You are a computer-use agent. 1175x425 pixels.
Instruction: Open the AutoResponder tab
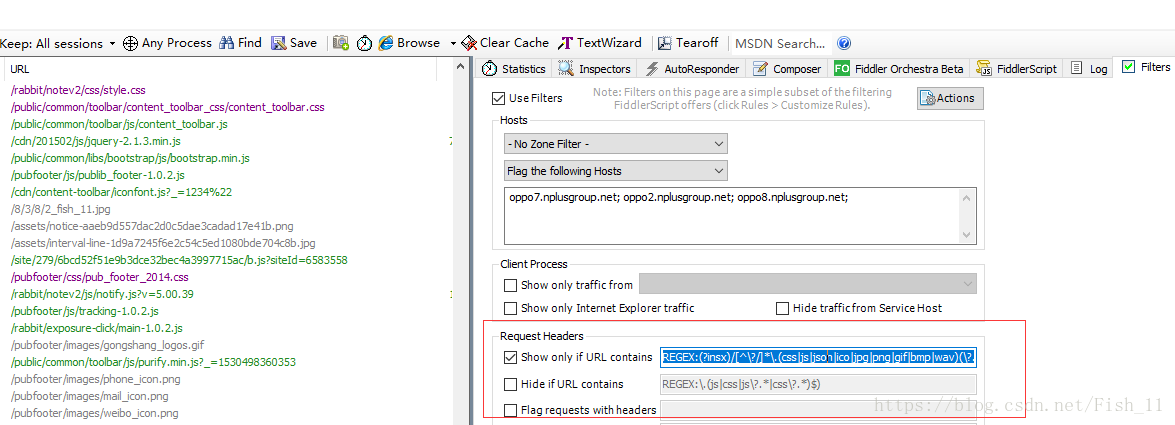coord(692,69)
